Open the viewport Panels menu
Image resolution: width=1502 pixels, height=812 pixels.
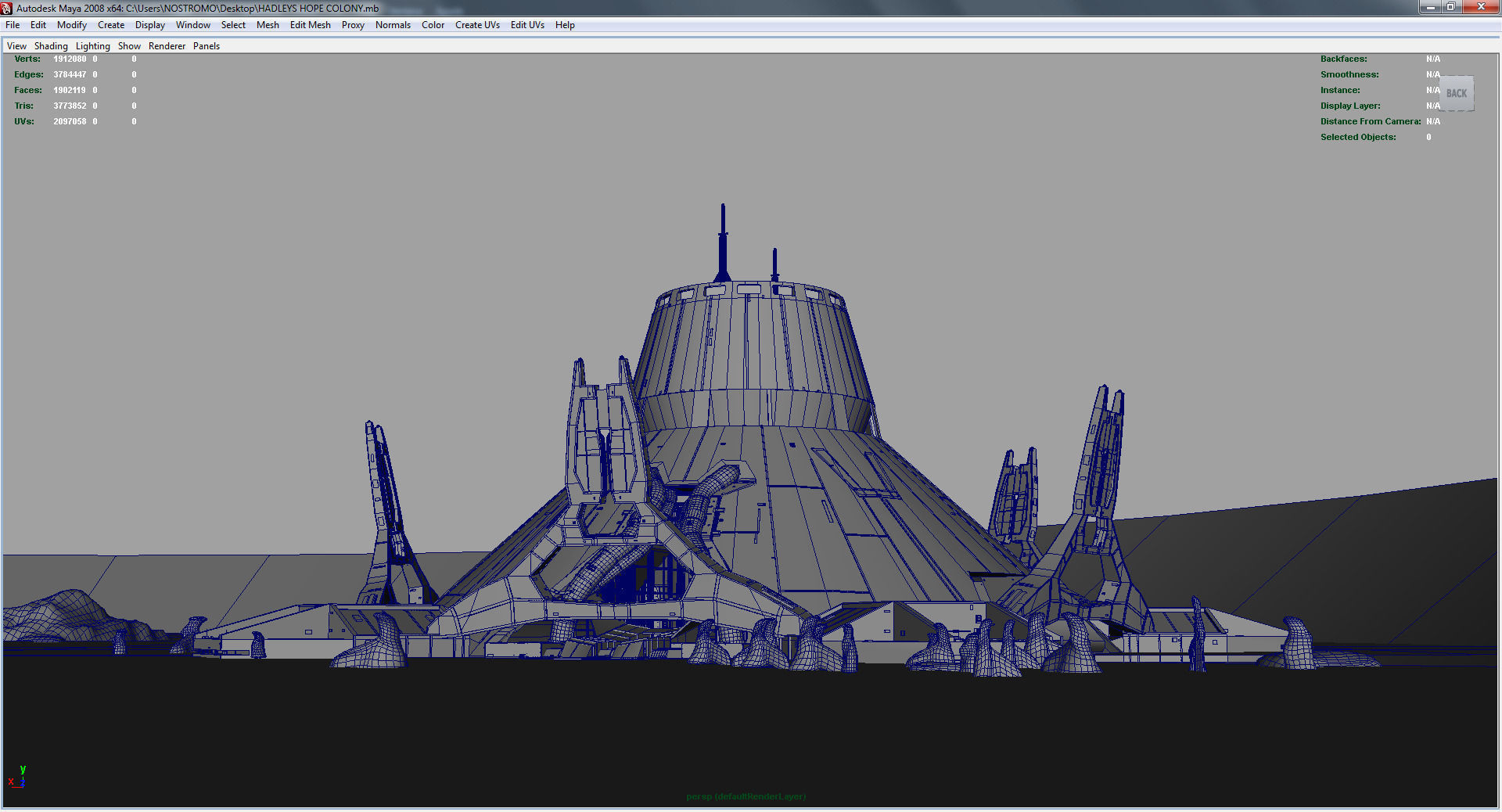[207, 46]
